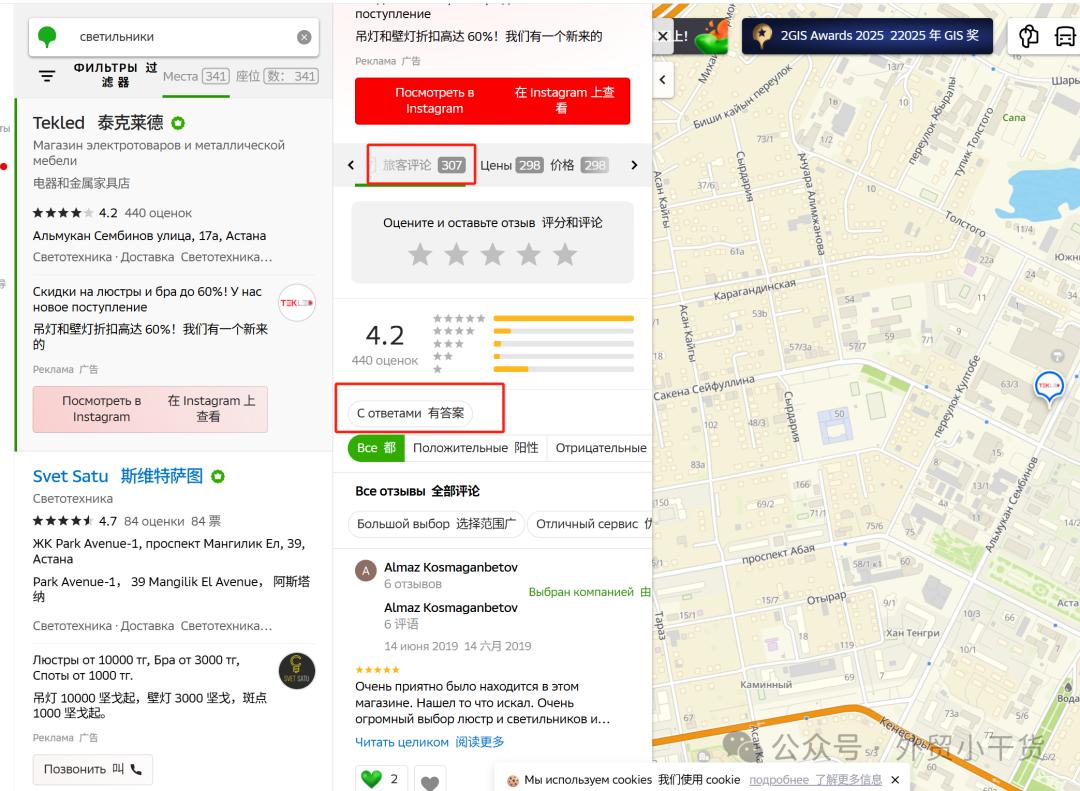Select the "Отрицательные" reviews filter

pyautogui.click(x=600, y=448)
